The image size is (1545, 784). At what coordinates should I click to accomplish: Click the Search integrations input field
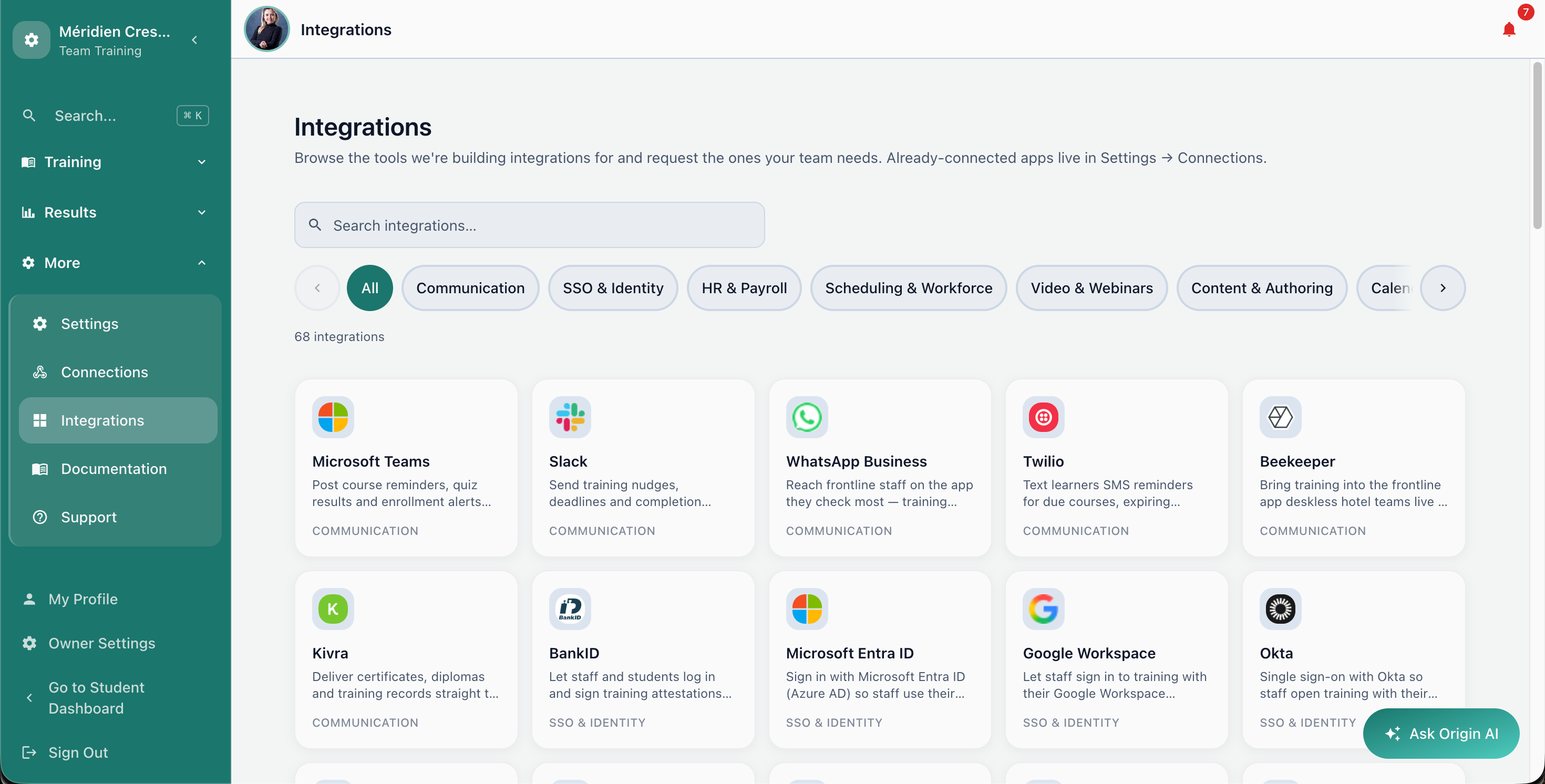click(x=529, y=225)
